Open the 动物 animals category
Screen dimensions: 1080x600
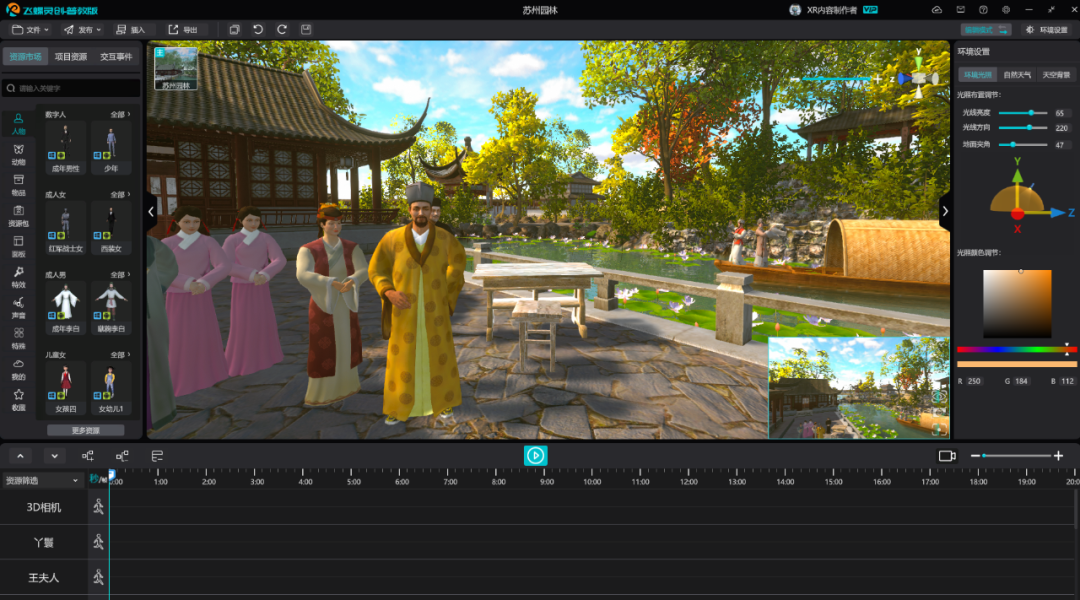click(19, 154)
